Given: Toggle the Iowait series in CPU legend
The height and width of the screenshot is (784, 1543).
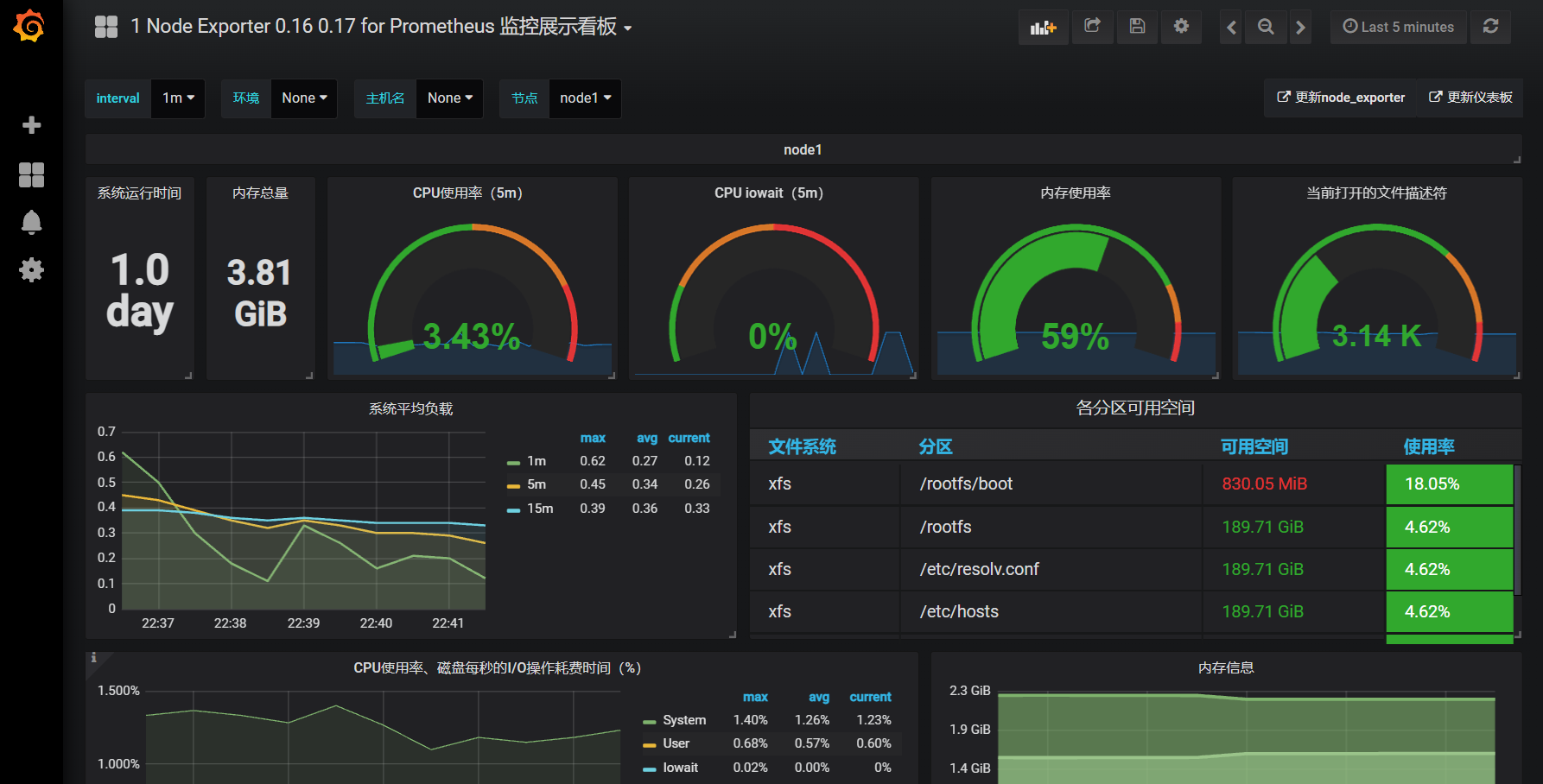Looking at the screenshot, I should tap(680, 768).
